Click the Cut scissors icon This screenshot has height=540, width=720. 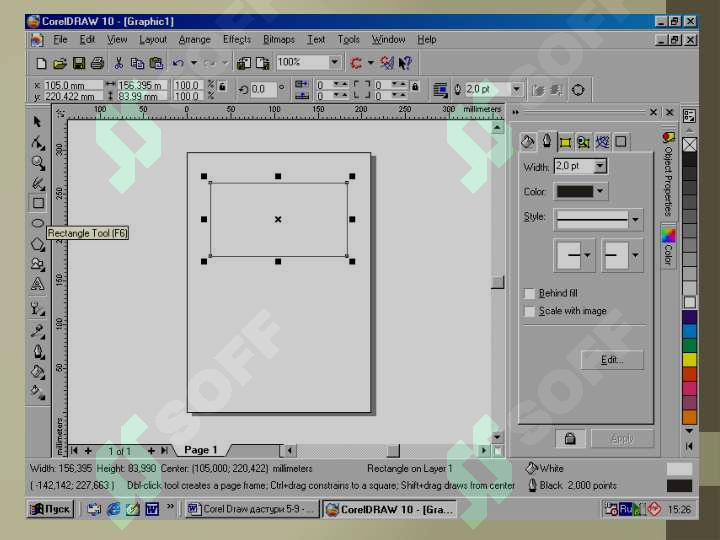point(118,63)
